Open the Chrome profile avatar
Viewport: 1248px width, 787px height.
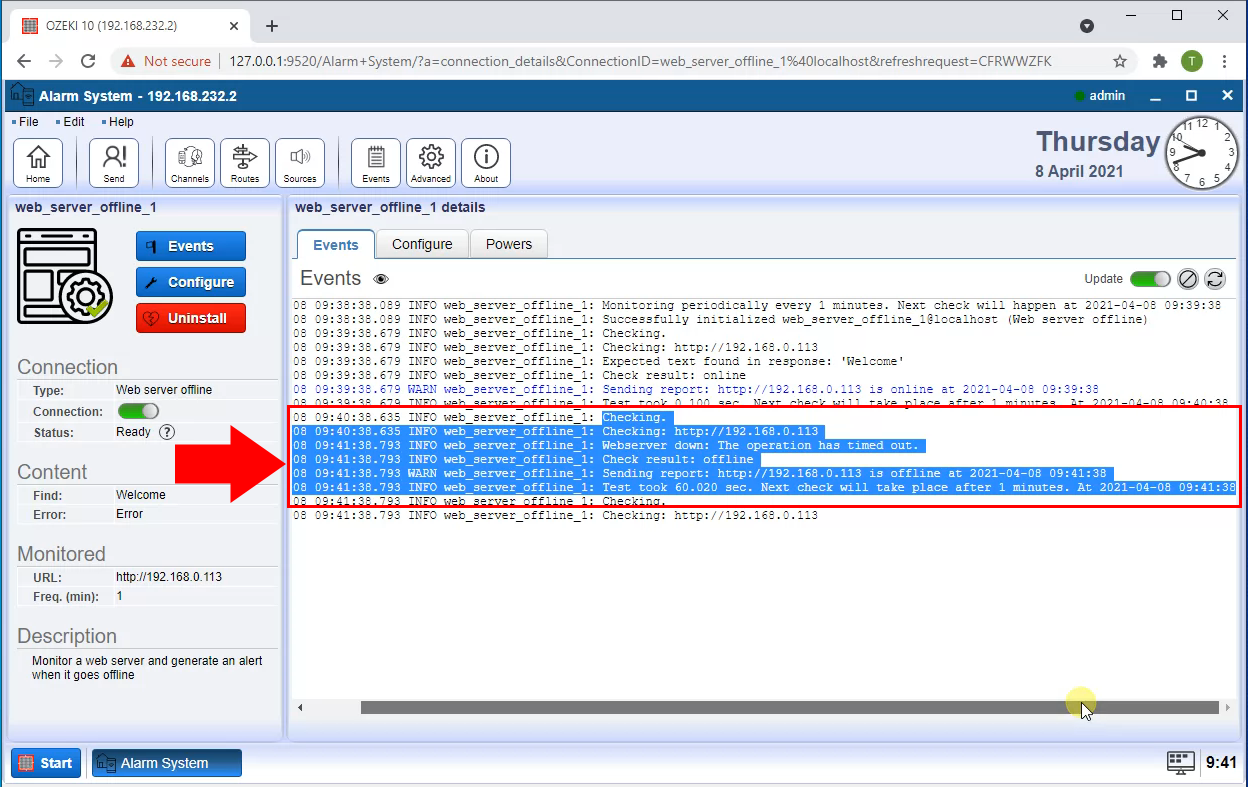click(1191, 61)
